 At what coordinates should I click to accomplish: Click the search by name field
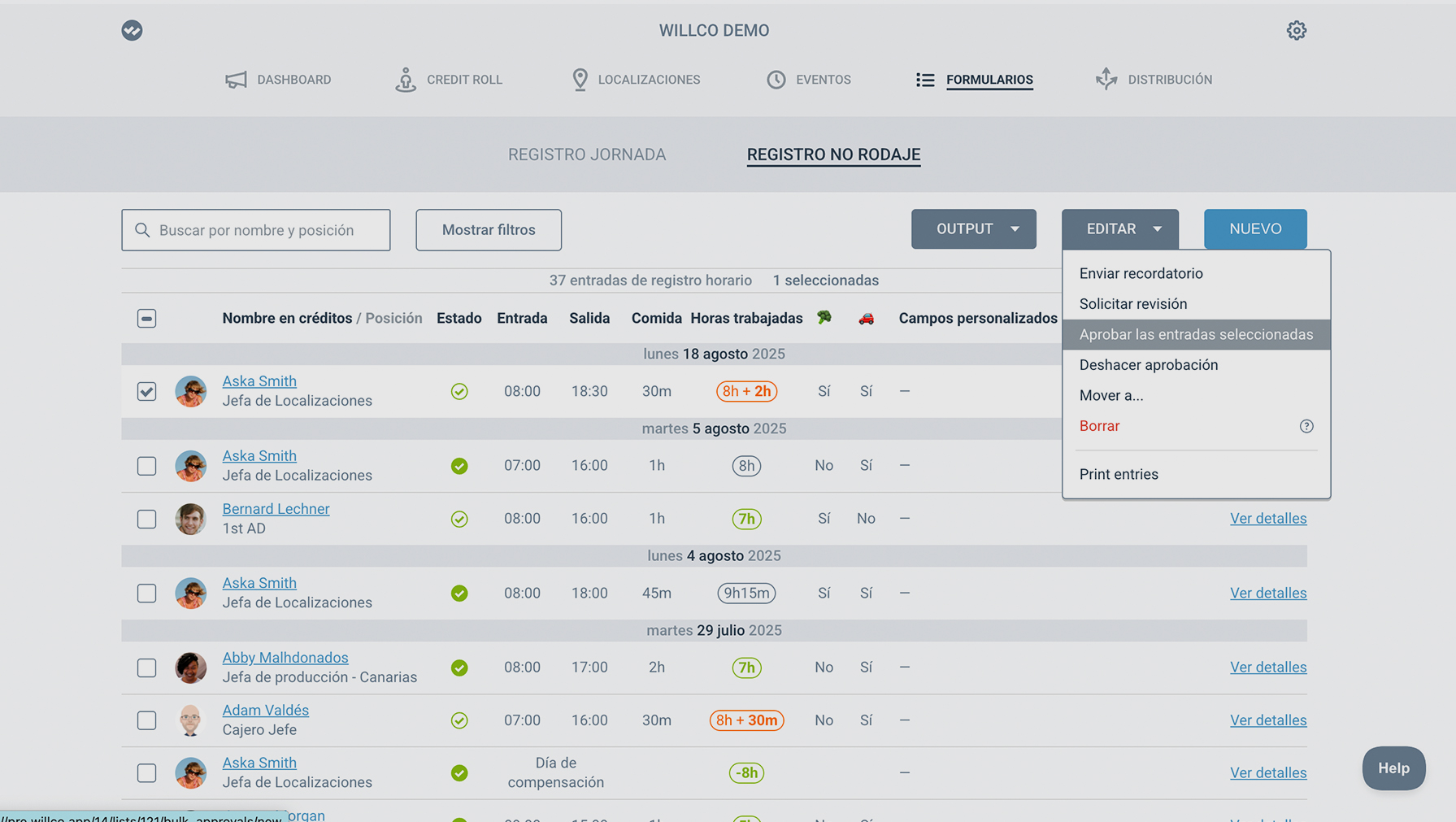click(x=267, y=230)
